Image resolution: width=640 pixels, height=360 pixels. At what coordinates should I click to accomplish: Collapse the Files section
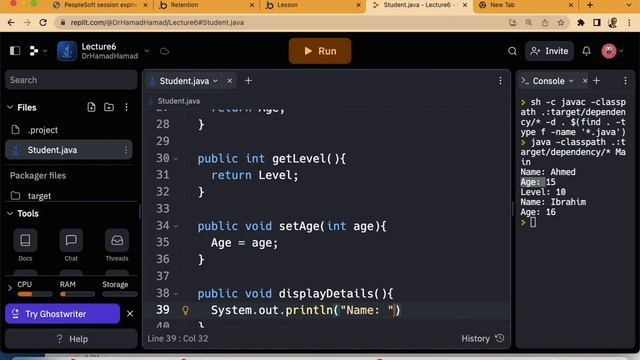10,107
